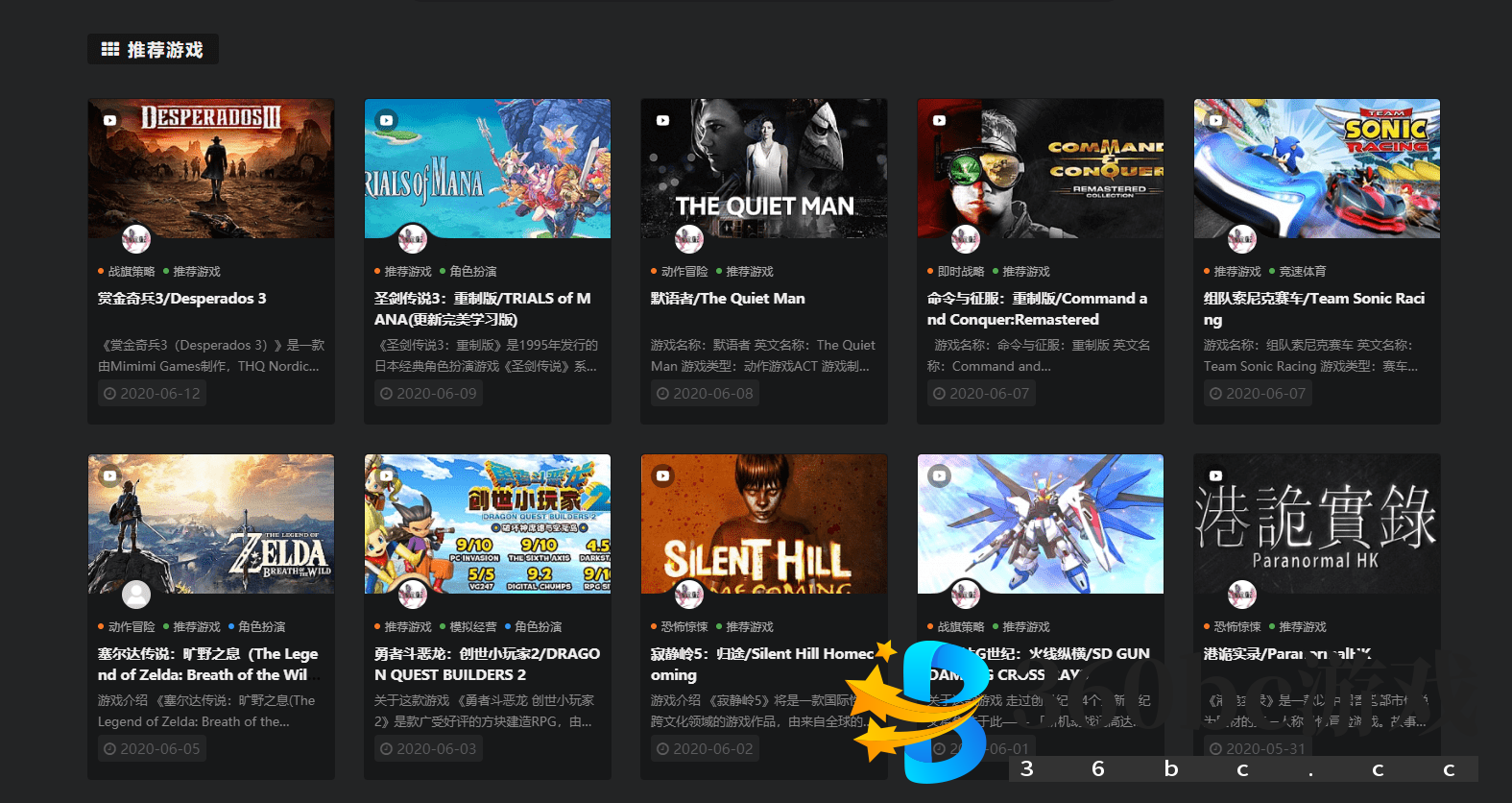Open the author avatar on the Paranormal HK card
1512x803 pixels.
pyautogui.click(x=1242, y=594)
